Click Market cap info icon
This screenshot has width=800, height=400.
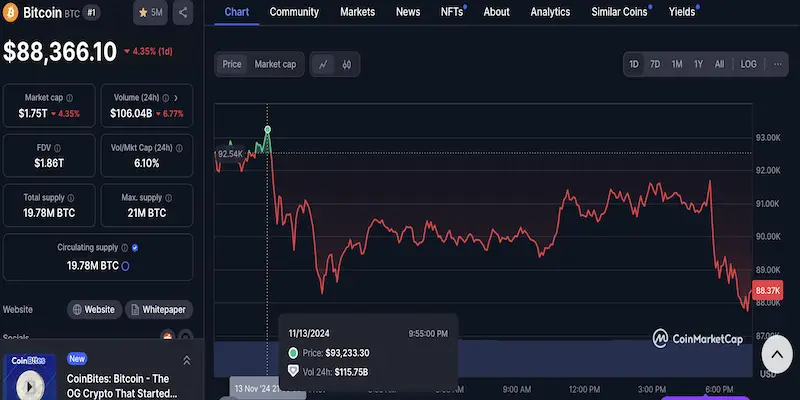point(69,97)
